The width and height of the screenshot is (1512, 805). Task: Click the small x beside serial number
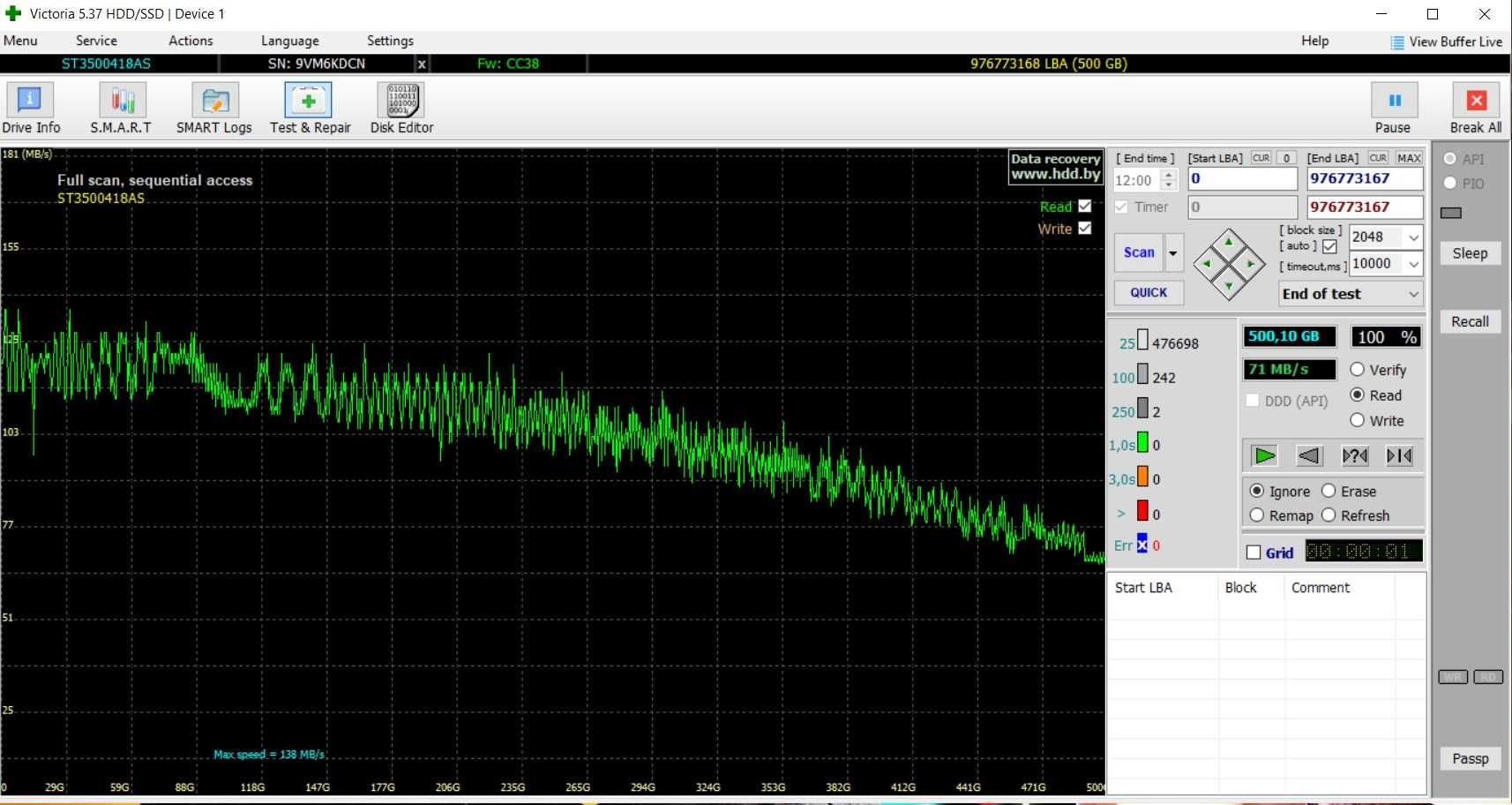tap(422, 64)
